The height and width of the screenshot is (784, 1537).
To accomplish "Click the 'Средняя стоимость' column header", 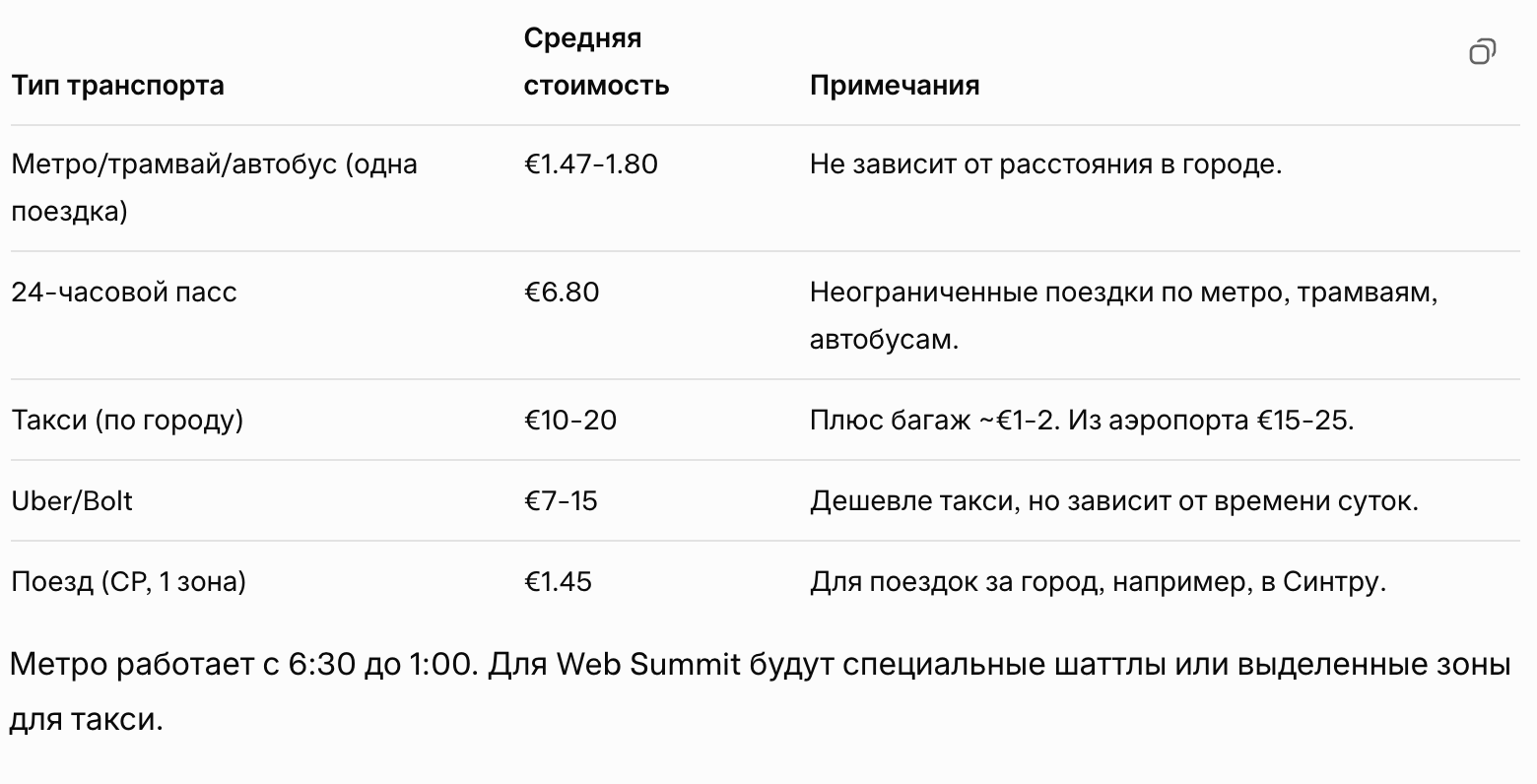I will point(596,62).
